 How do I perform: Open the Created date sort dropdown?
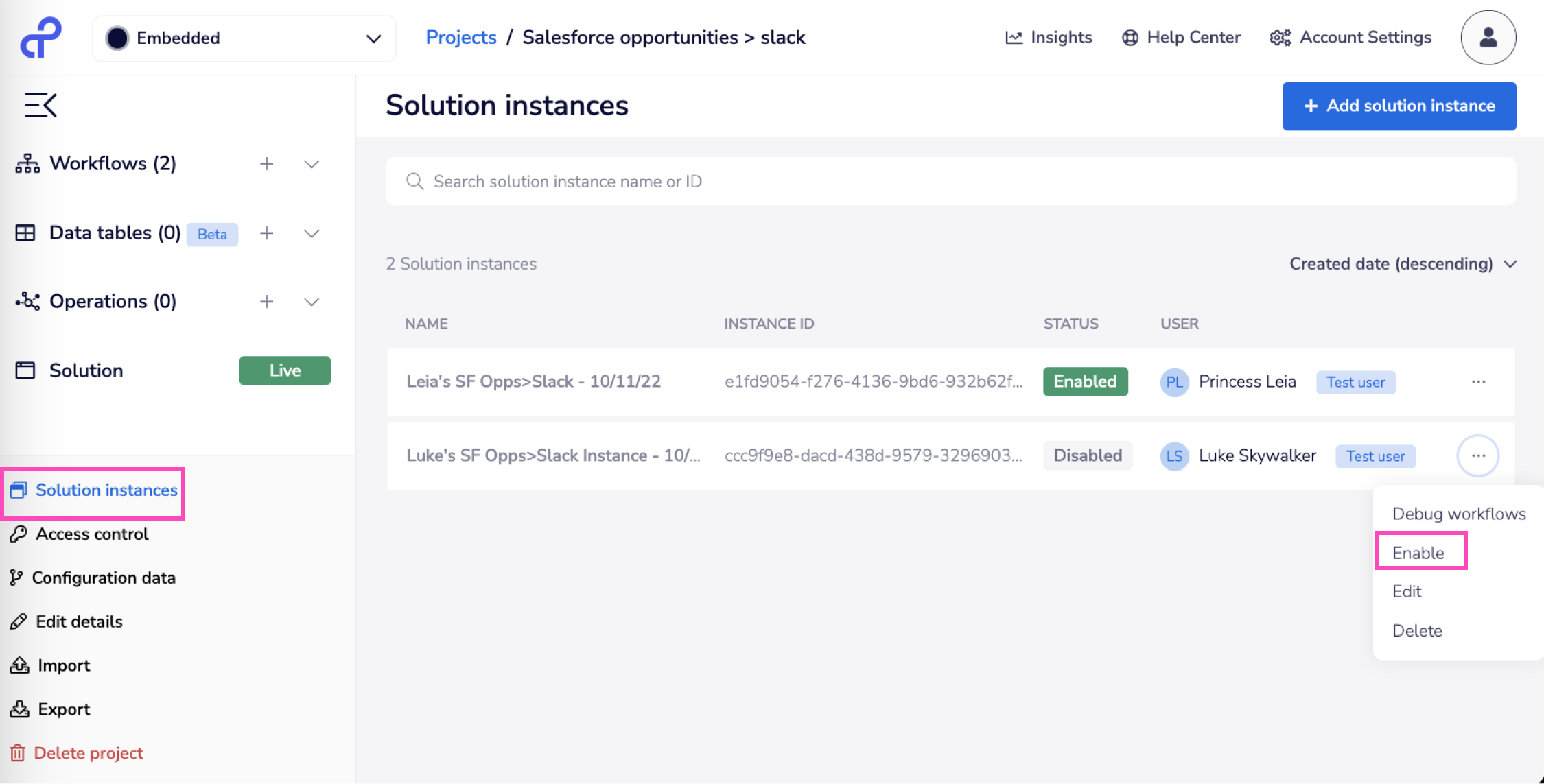(1402, 264)
